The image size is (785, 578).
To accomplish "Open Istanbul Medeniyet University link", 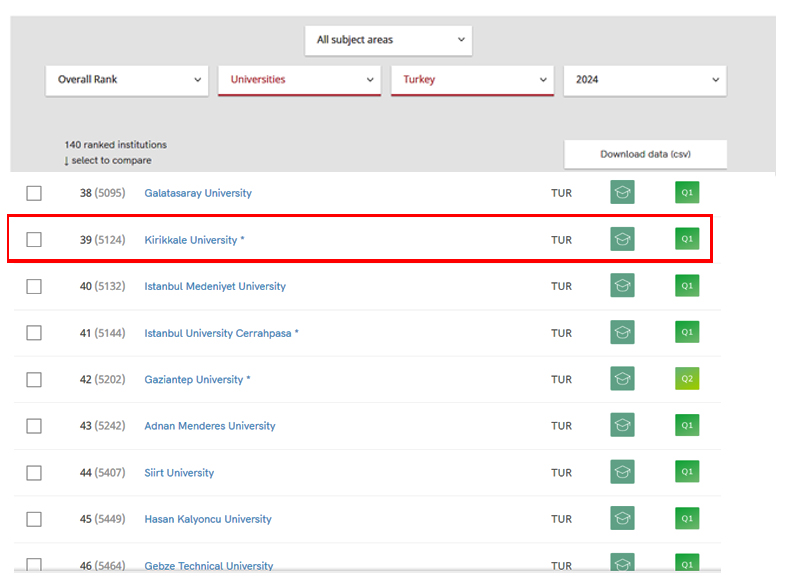I will (x=215, y=286).
